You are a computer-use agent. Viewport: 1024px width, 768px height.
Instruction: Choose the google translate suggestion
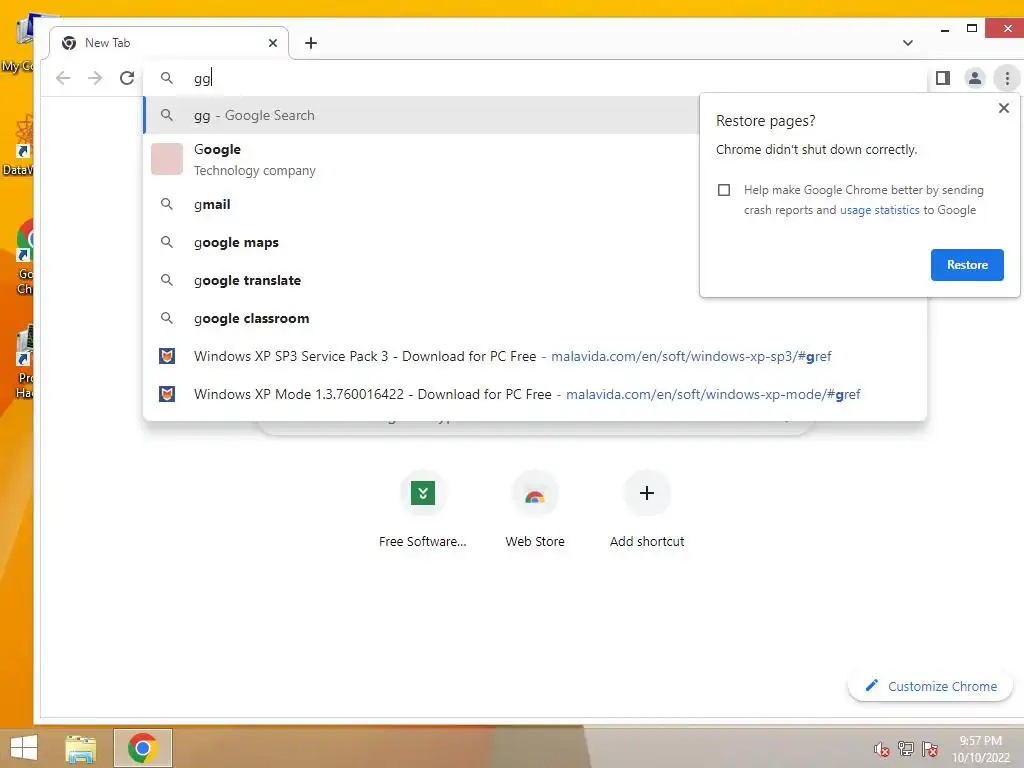[x=421, y=280]
